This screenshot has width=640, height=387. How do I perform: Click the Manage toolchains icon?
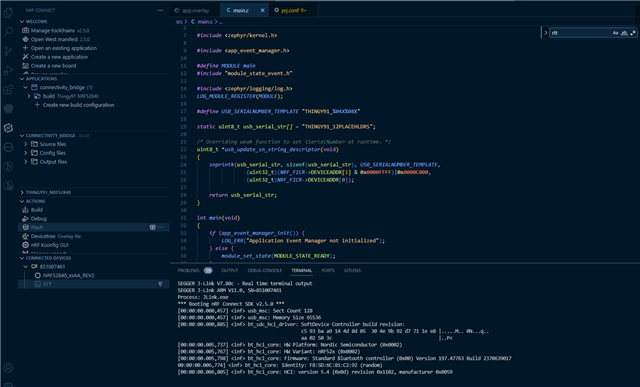(25, 30)
